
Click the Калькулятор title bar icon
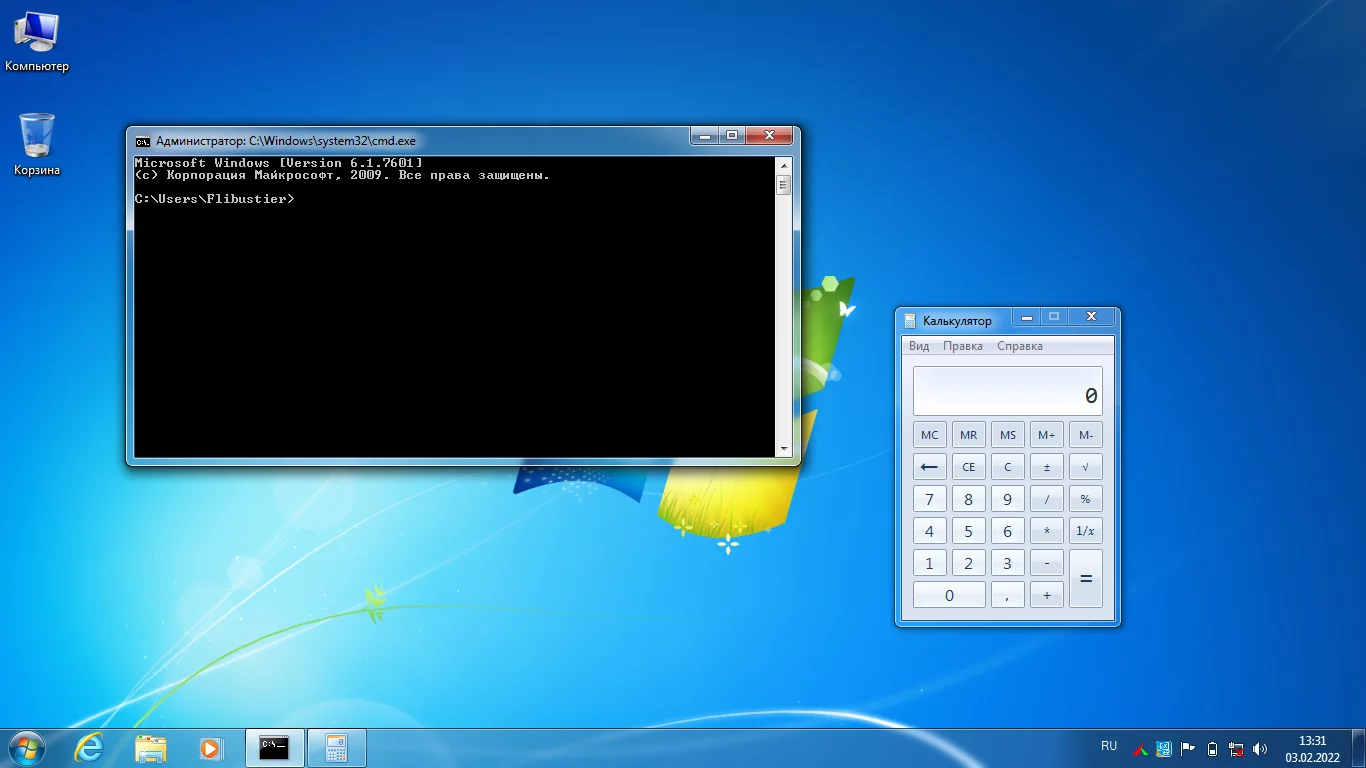[x=910, y=321]
